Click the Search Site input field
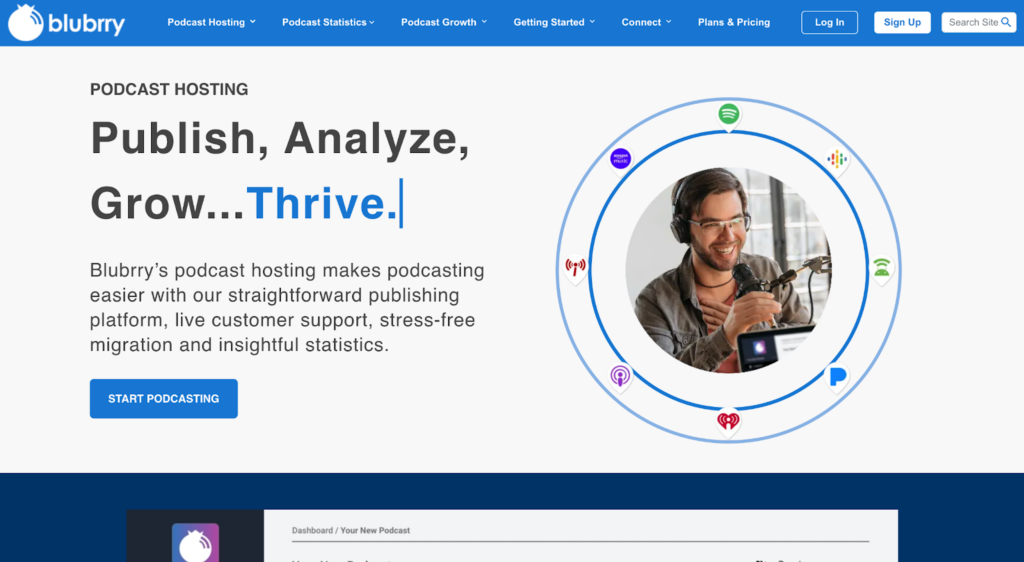This screenshot has width=1024, height=562. point(979,22)
